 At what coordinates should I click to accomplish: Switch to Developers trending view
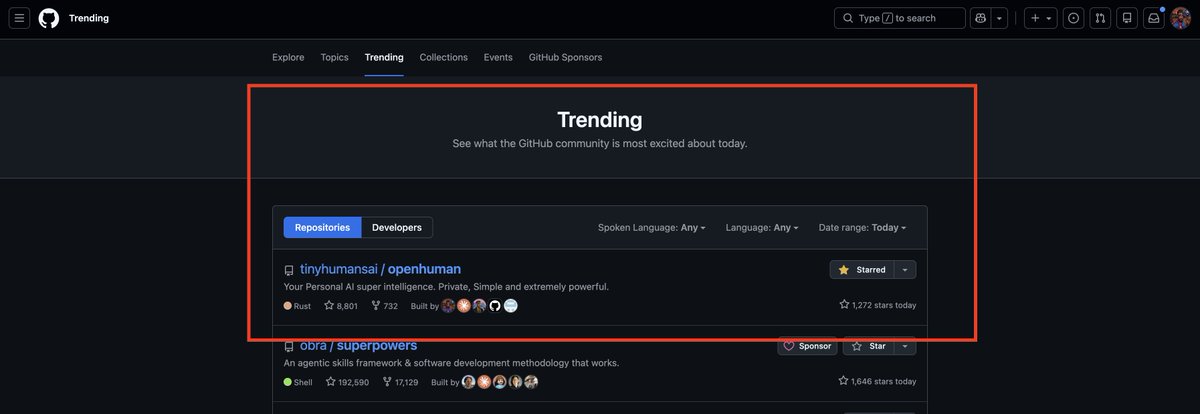397,227
